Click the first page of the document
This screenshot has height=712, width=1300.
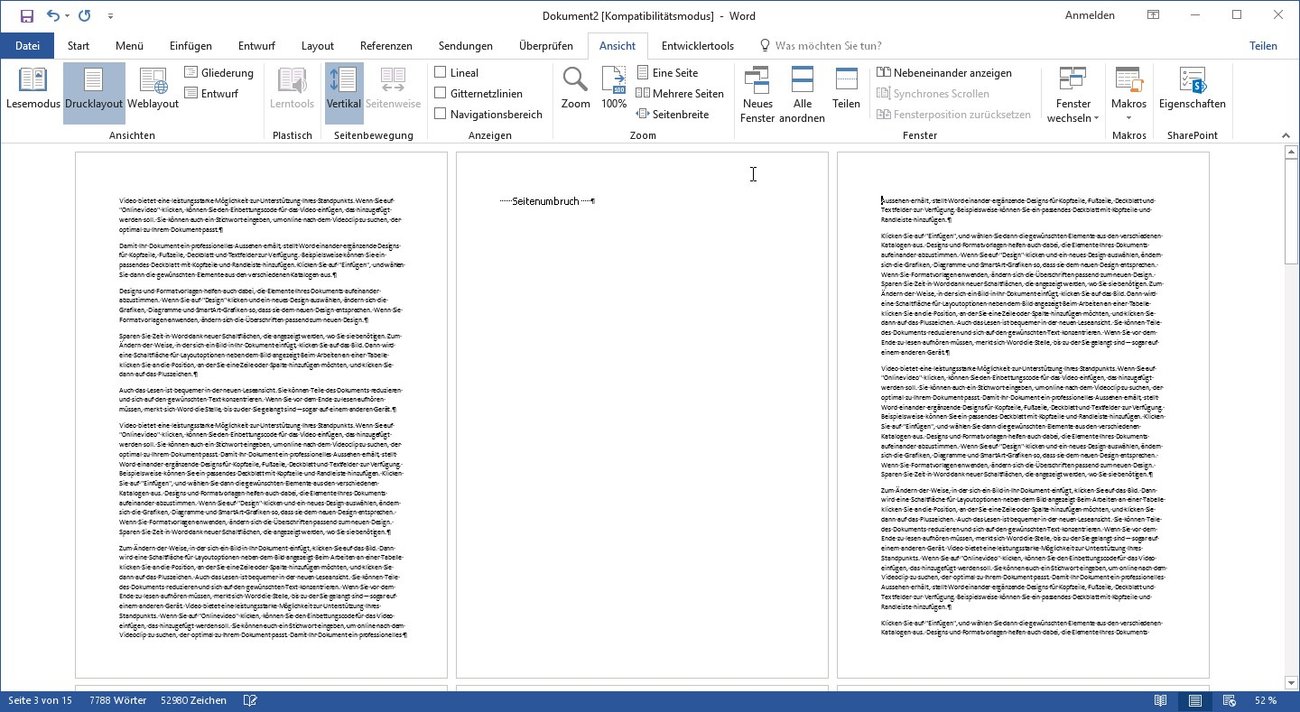point(261,415)
